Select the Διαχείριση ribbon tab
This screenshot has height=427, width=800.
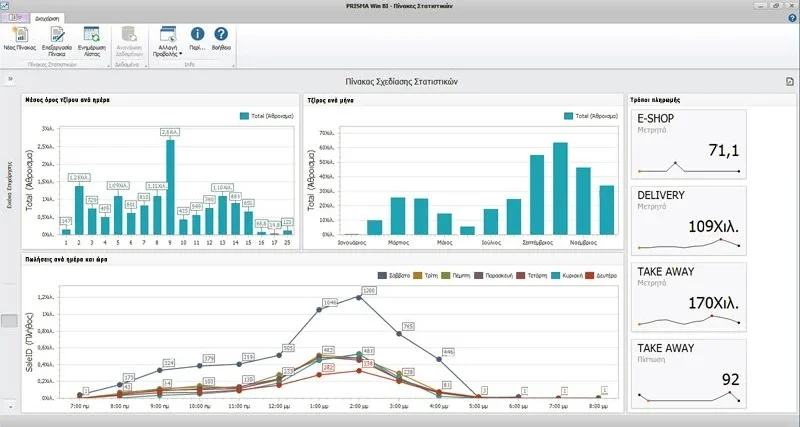pyautogui.click(x=47, y=18)
